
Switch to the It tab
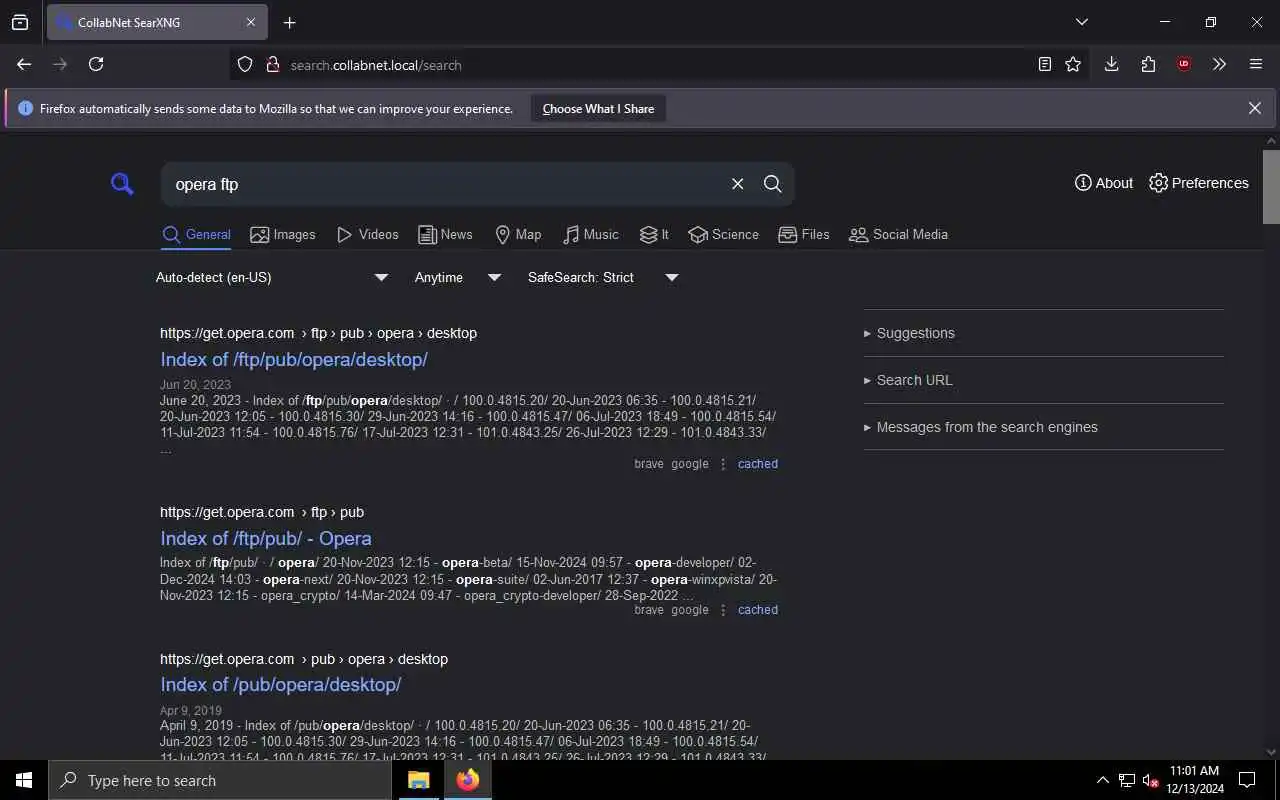[x=654, y=234]
